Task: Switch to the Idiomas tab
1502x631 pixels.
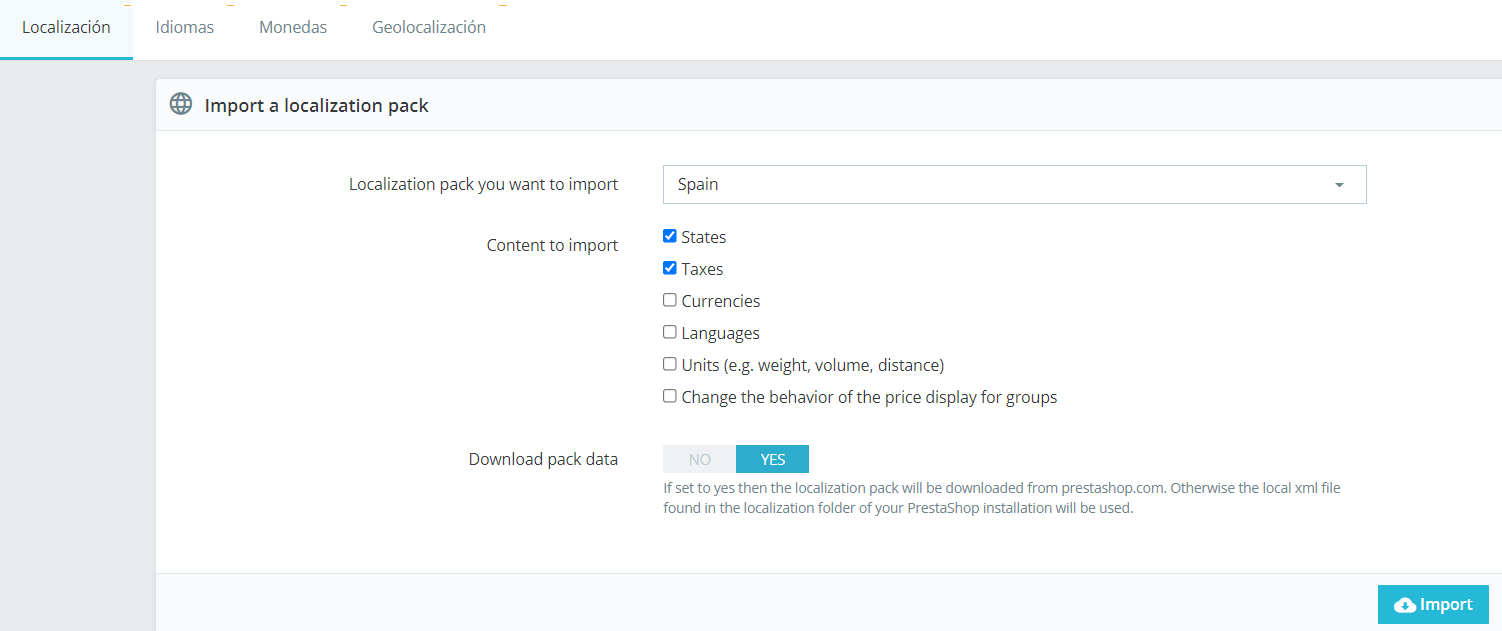Action: [x=185, y=28]
